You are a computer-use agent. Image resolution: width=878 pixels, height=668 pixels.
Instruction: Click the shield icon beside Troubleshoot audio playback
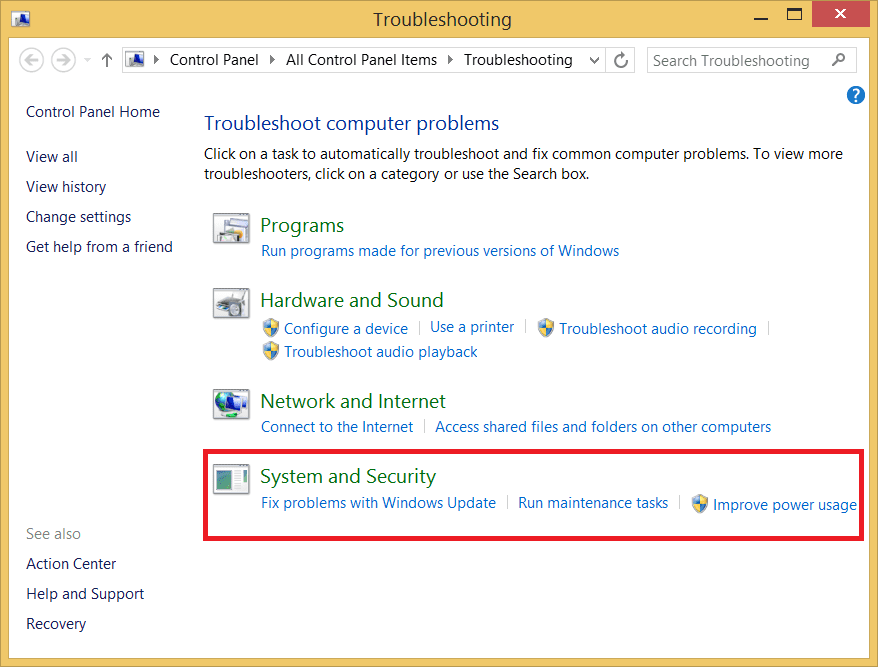[x=270, y=351]
